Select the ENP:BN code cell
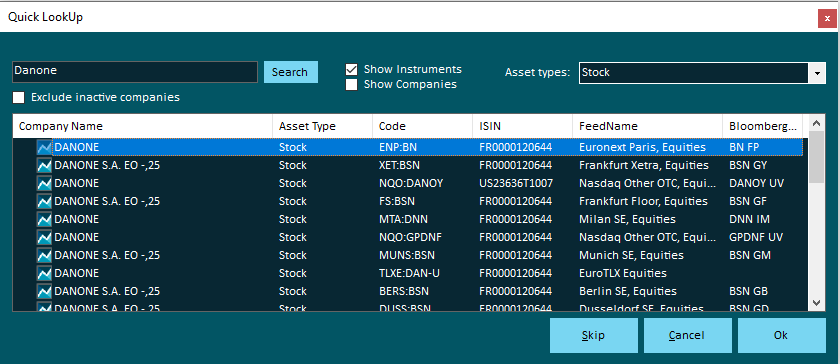The width and height of the screenshot is (840, 364). click(422, 147)
